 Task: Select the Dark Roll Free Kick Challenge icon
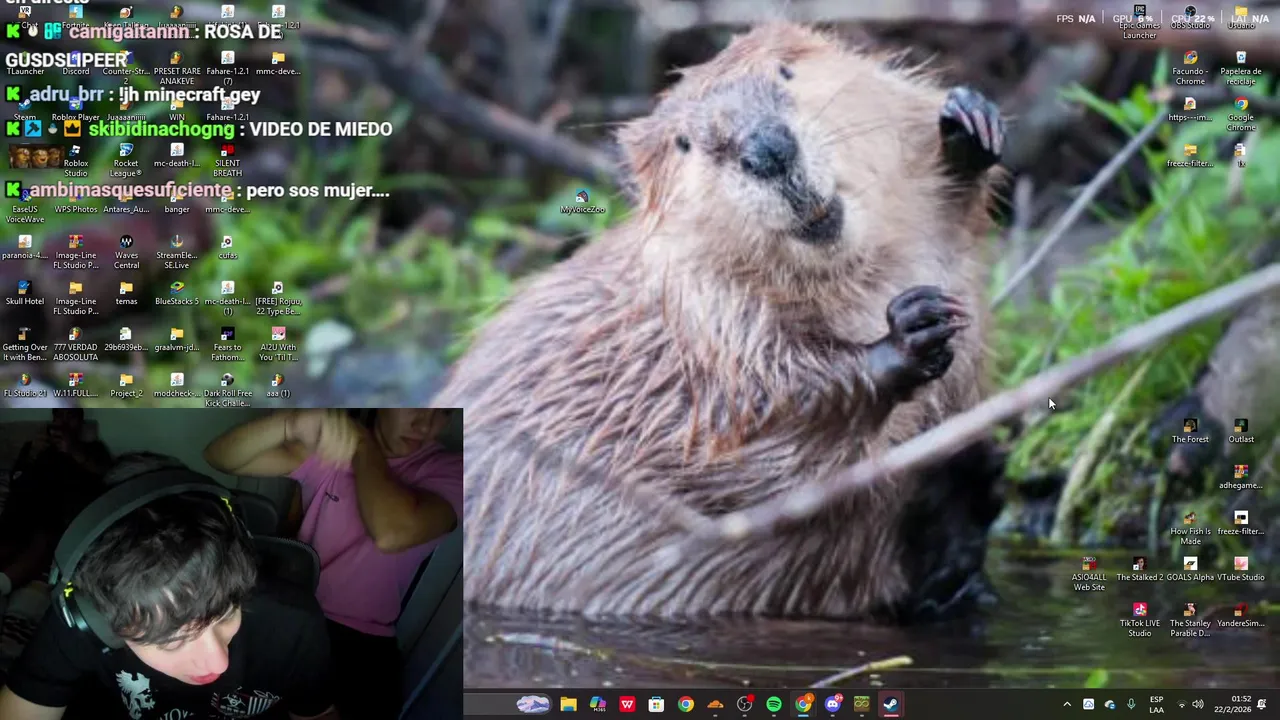click(x=227, y=390)
